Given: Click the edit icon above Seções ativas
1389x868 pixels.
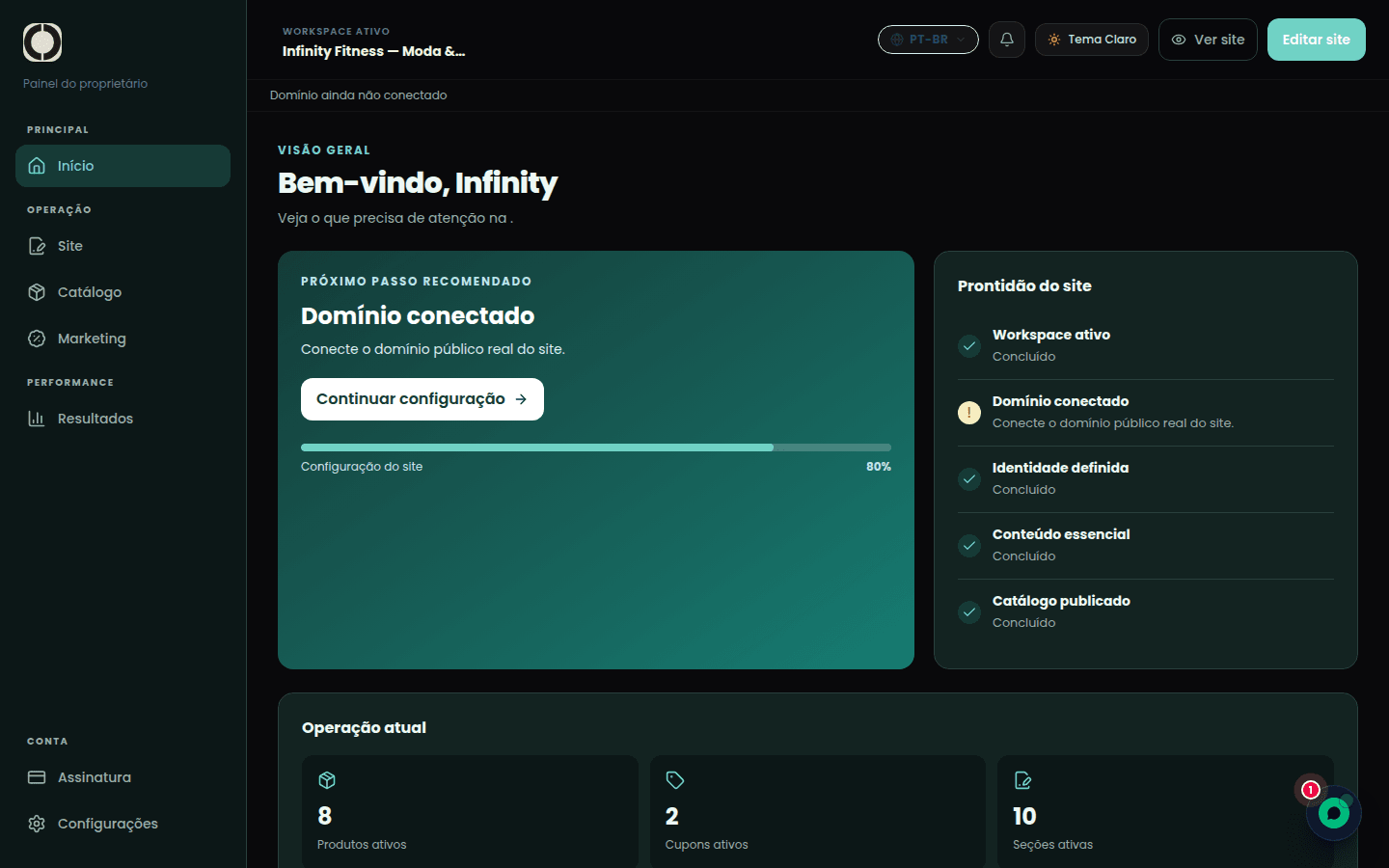Looking at the screenshot, I should pyautogui.click(x=1022, y=780).
